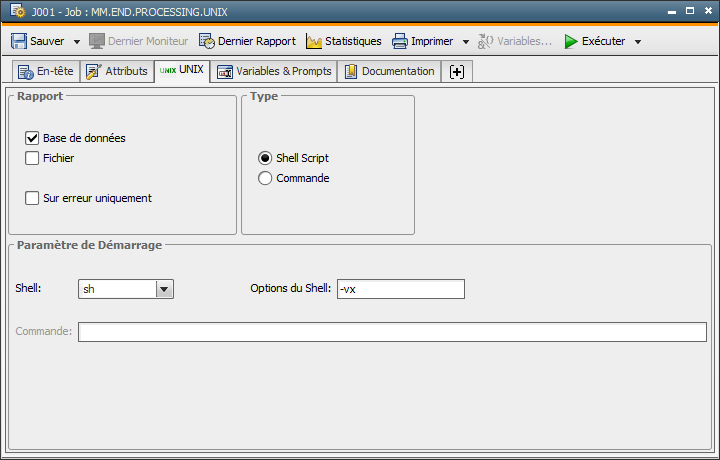Open Dernier Rapport from the toolbar

point(247,41)
